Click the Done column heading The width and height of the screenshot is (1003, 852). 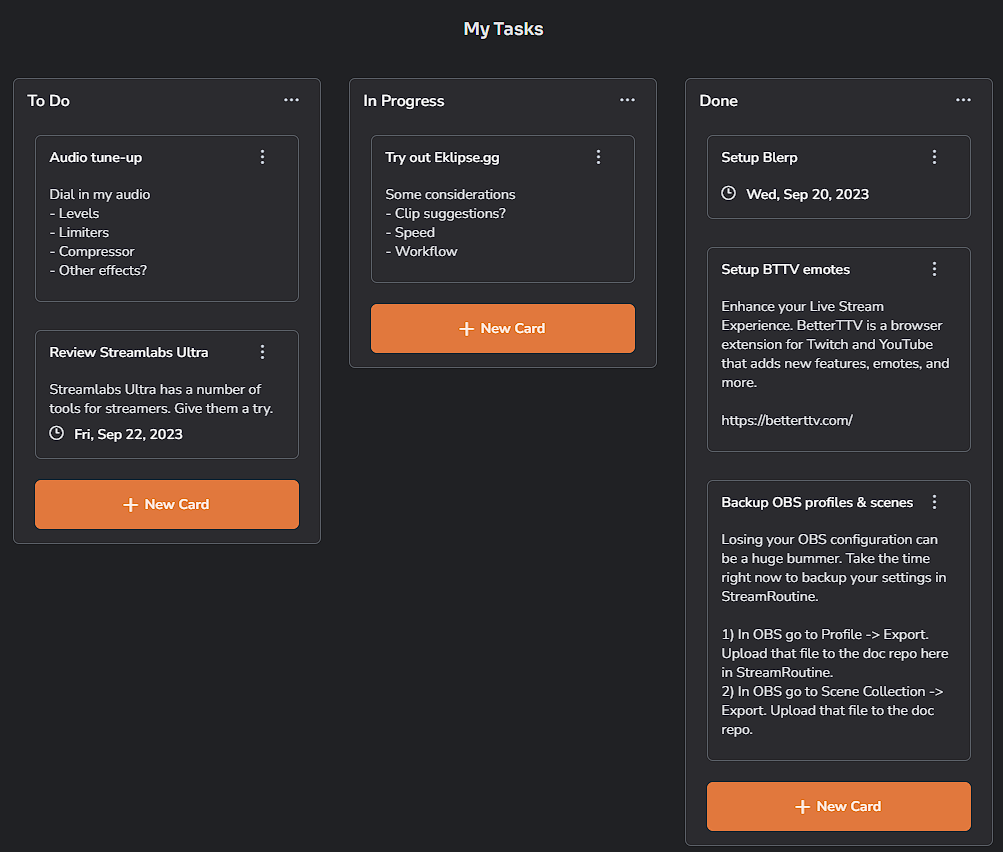pos(718,100)
